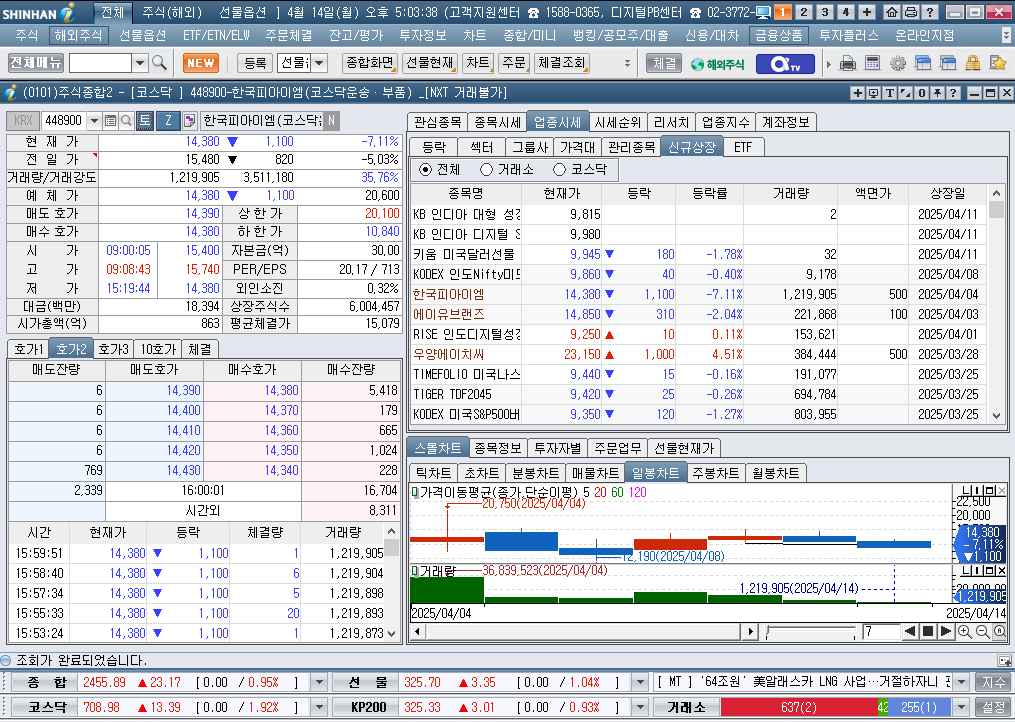Viewport: 1015px width, 722px height.
Task: Click the magnifier search icon beside the menu search box
Action: (159, 63)
